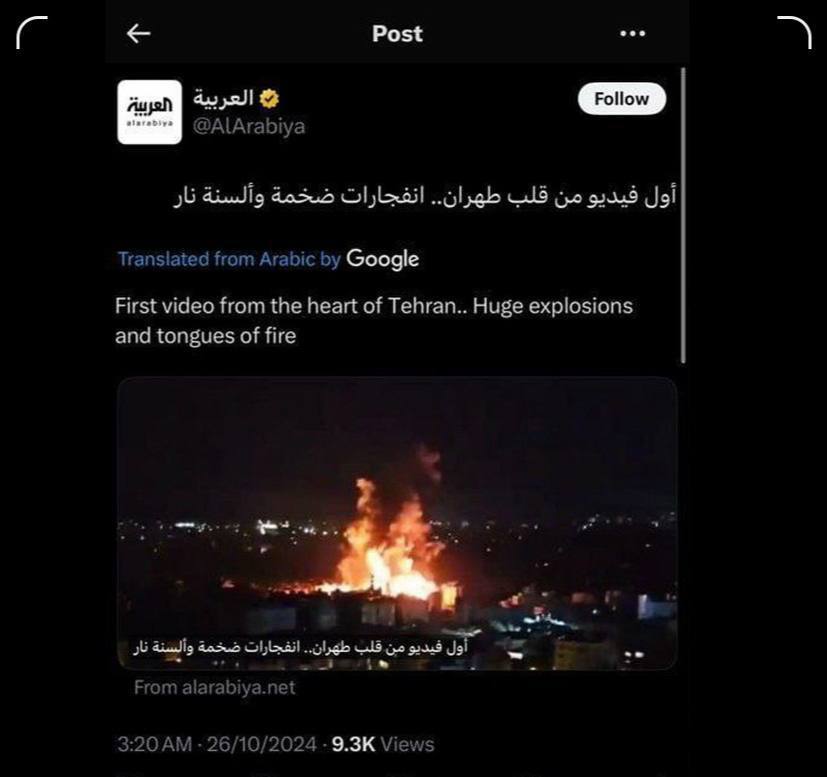View the 9.3K Views count
The height and width of the screenshot is (777, 827).
[383, 744]
